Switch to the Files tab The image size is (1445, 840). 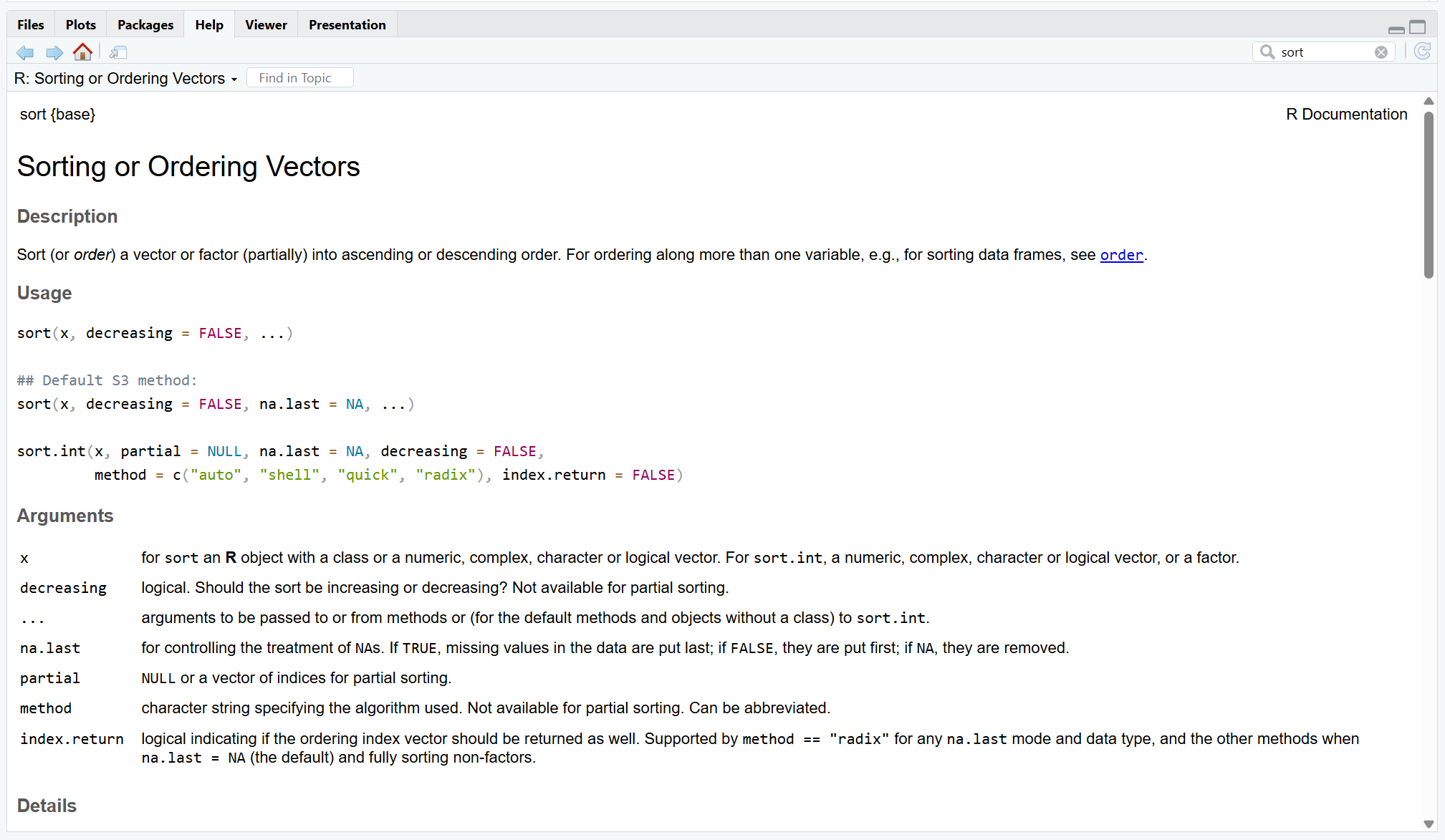point(31,25)
